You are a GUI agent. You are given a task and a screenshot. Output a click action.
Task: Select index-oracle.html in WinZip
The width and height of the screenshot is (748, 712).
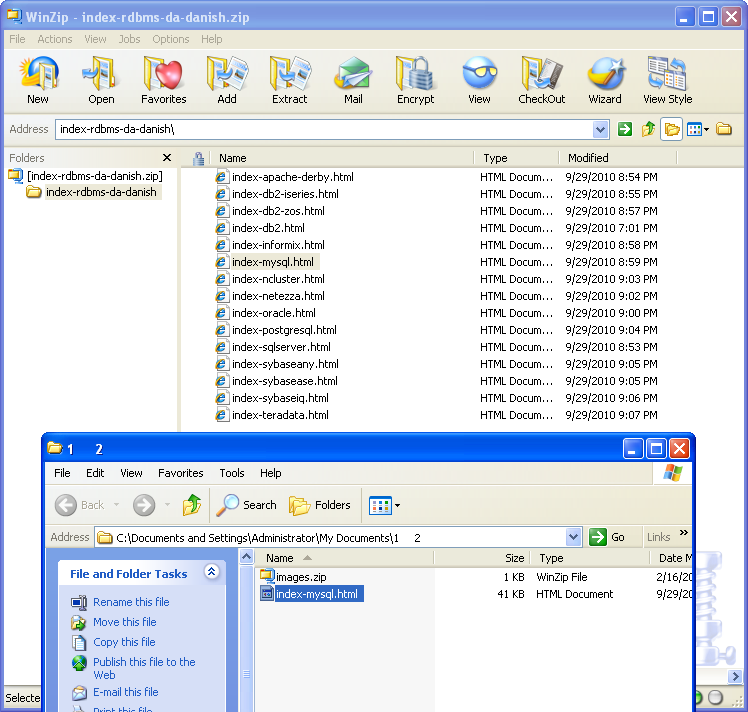click(274, 313)
